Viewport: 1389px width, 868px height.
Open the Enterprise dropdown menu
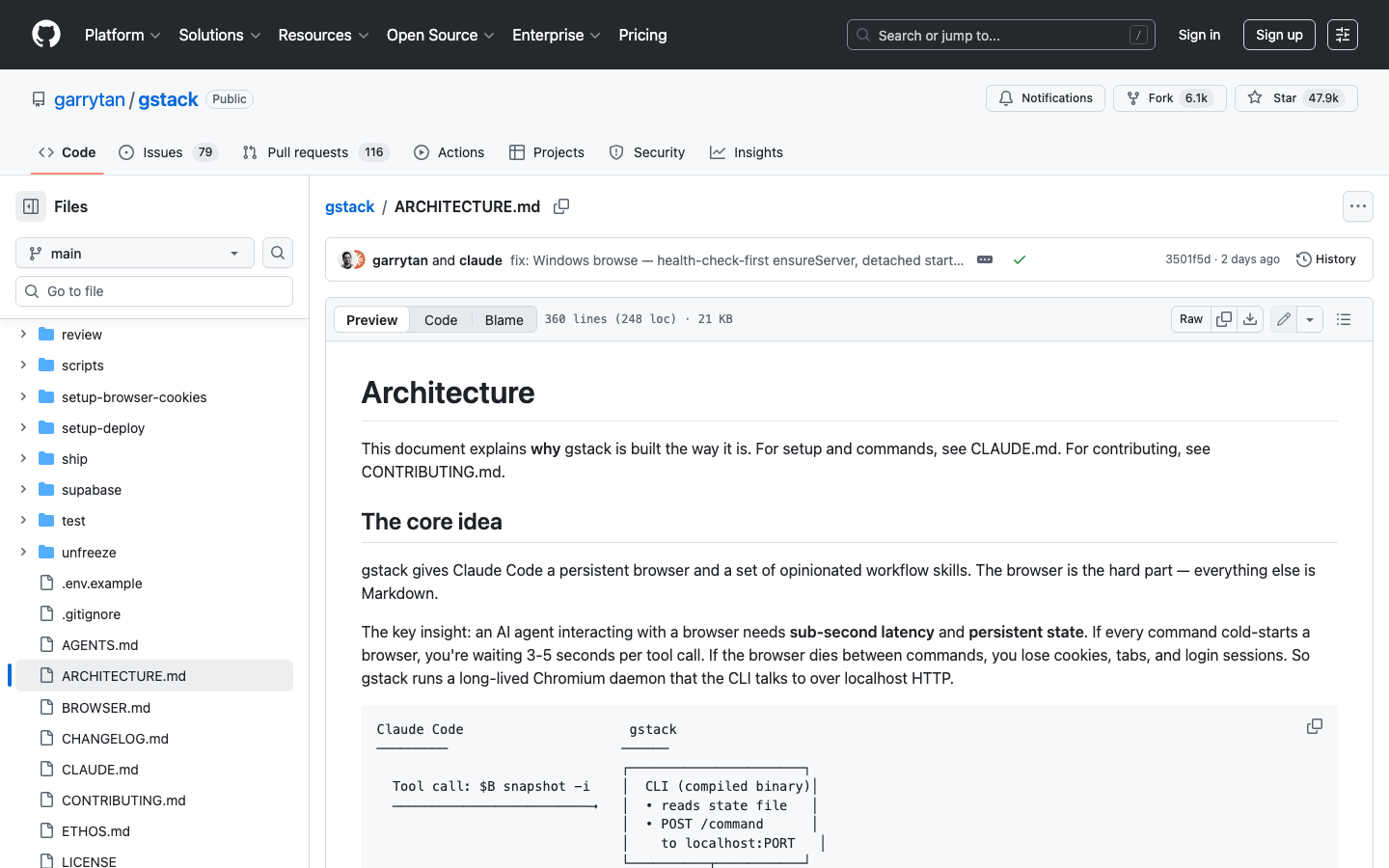pos(557,35)
